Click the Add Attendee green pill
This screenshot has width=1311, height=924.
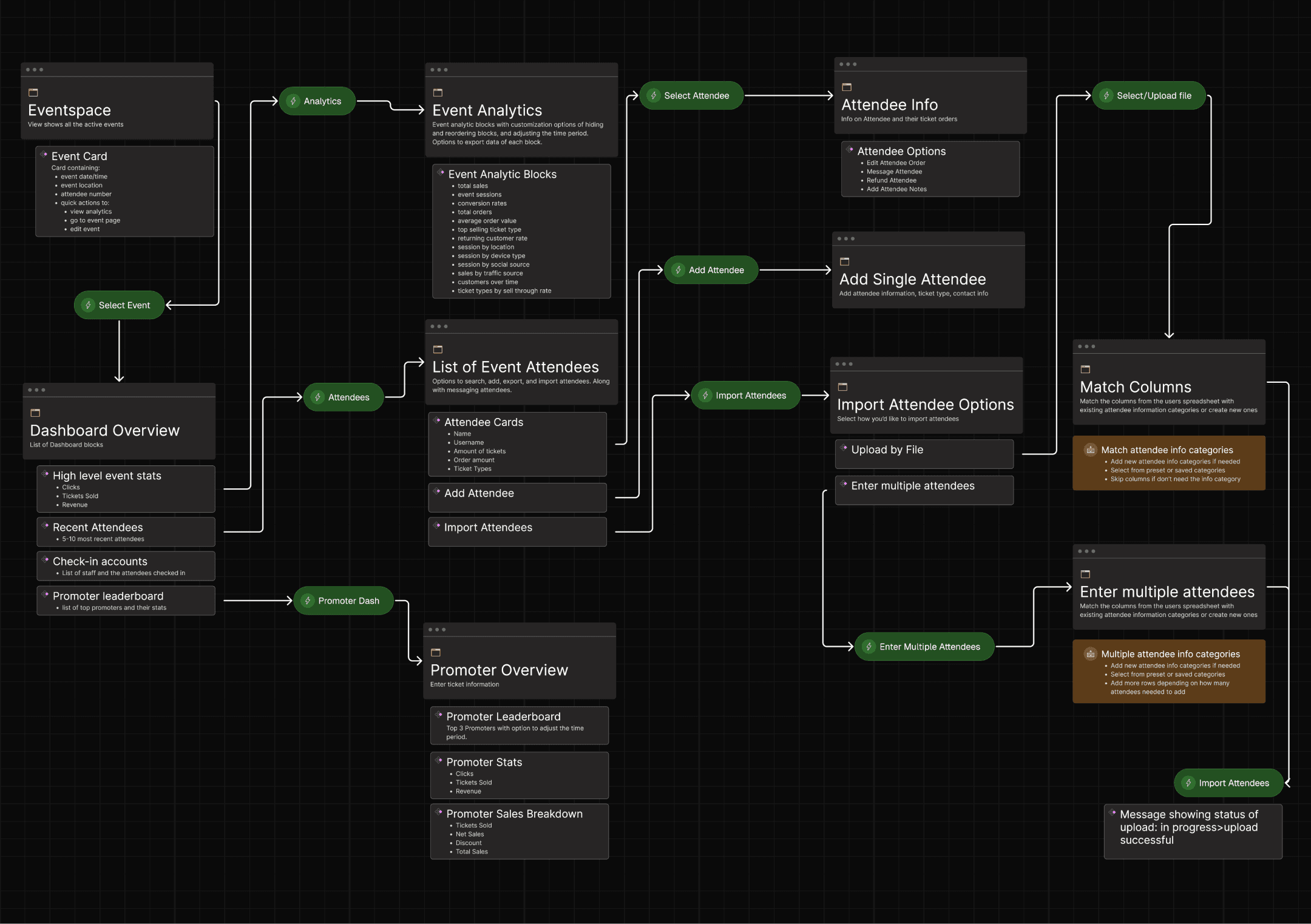pos(710,269)
